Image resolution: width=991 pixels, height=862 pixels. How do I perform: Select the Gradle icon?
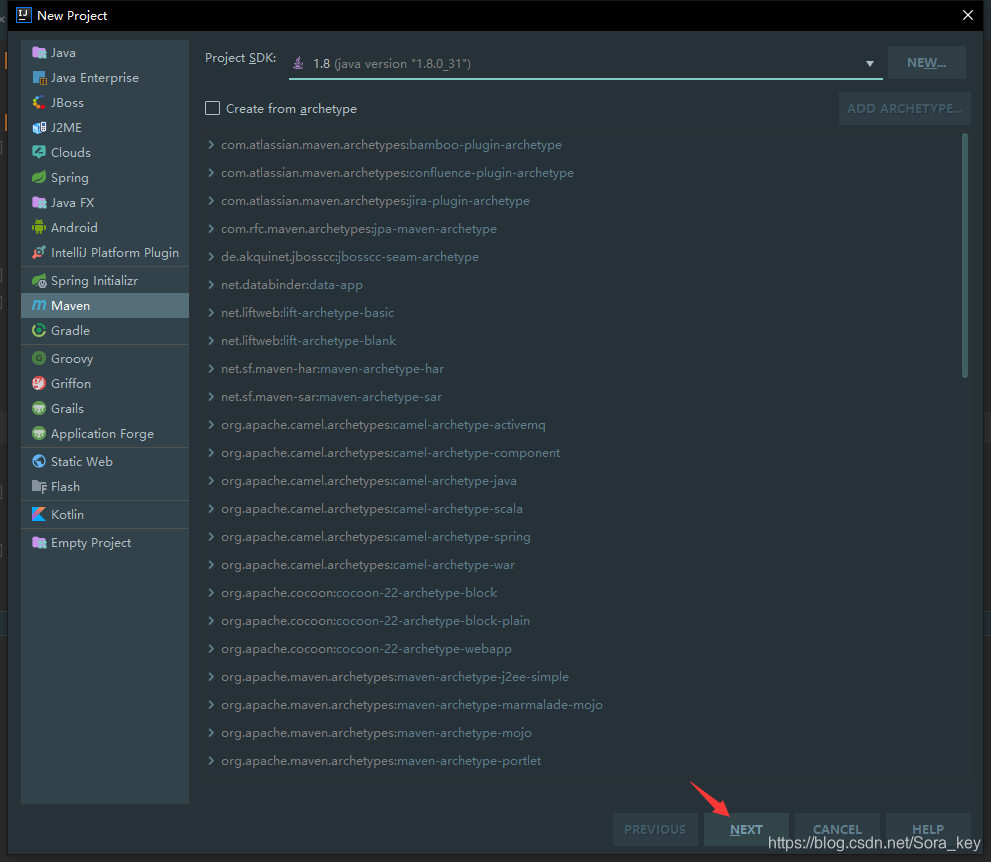pyautogui.click(x=39, y=331)
